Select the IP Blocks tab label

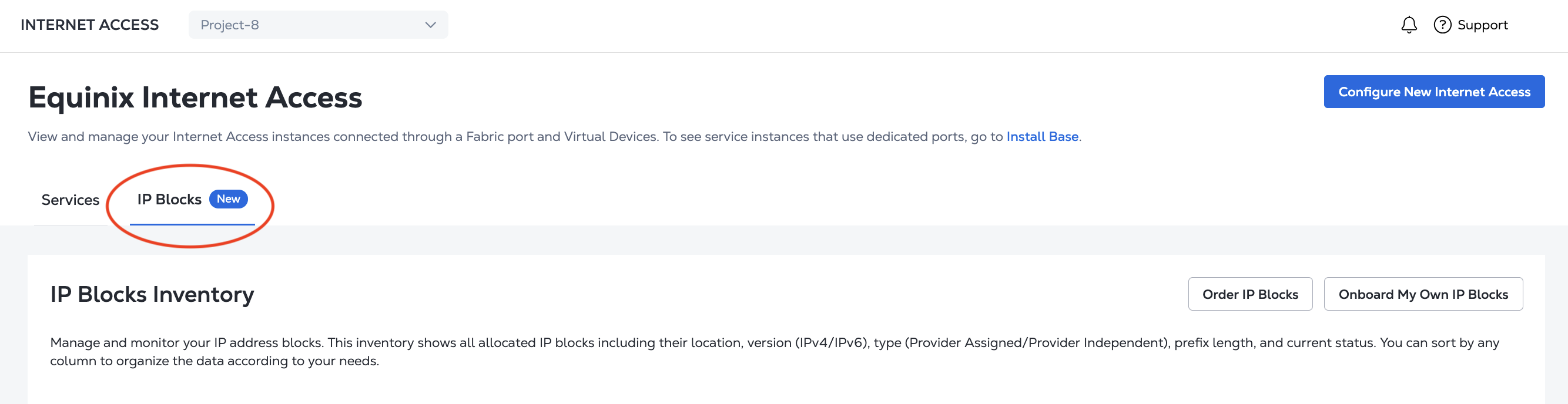[169, 200]
